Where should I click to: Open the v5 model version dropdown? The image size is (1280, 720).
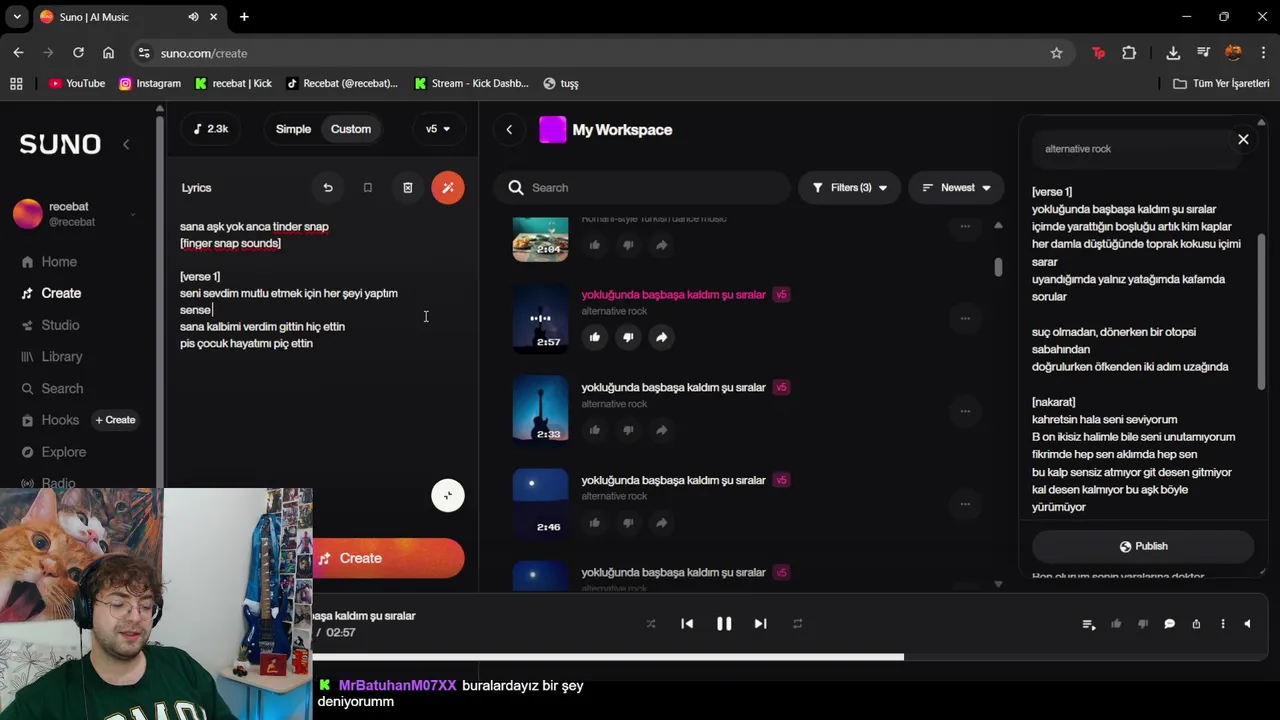438,129
